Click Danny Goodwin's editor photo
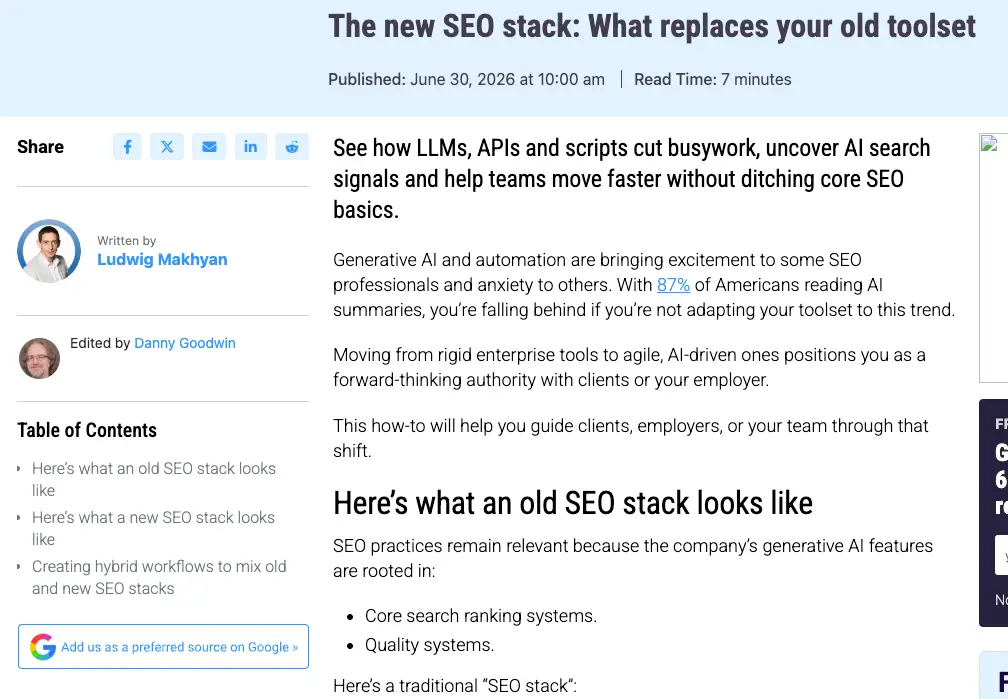1008x699 pixels. click(x=39, y=358)
